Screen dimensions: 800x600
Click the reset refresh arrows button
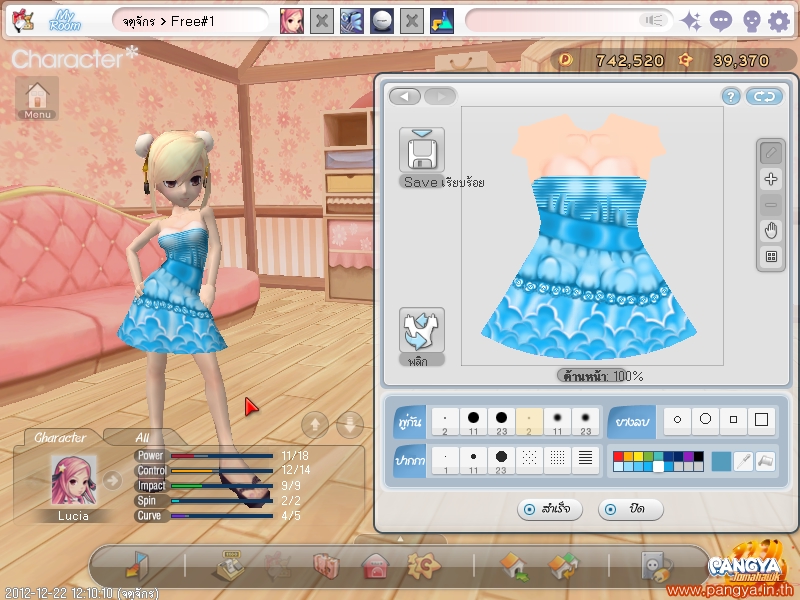pos(764,96)
